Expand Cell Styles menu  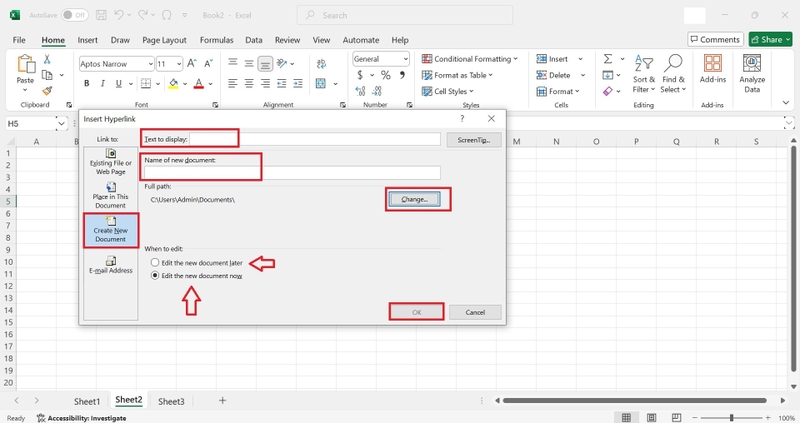pyautogui.click(x=447, y=91)
